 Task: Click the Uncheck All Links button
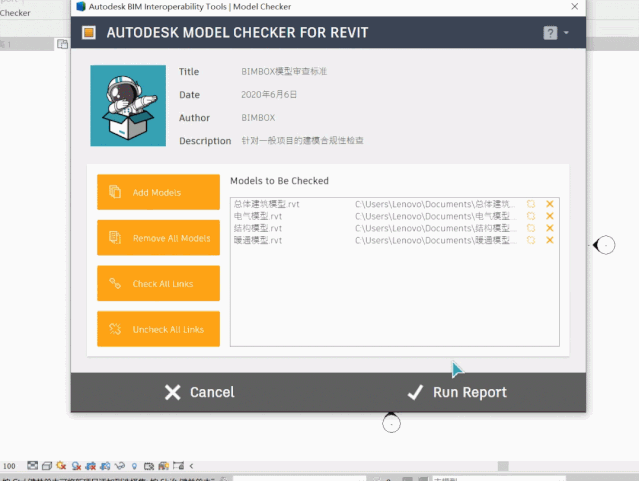pyautogui.click(x=158, y=329)
